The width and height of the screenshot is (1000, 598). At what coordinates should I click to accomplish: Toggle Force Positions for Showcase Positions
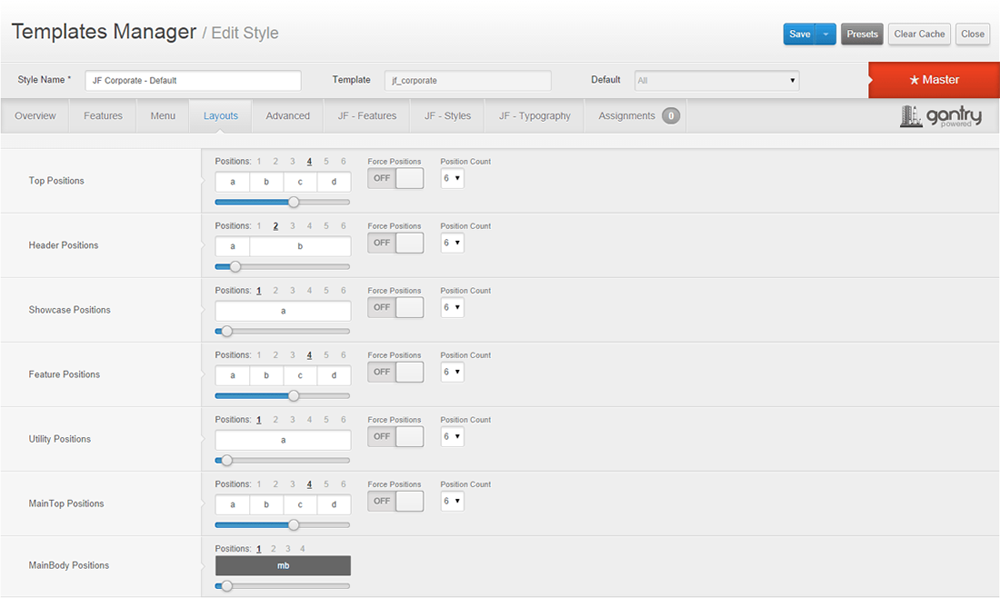(395, 307)
